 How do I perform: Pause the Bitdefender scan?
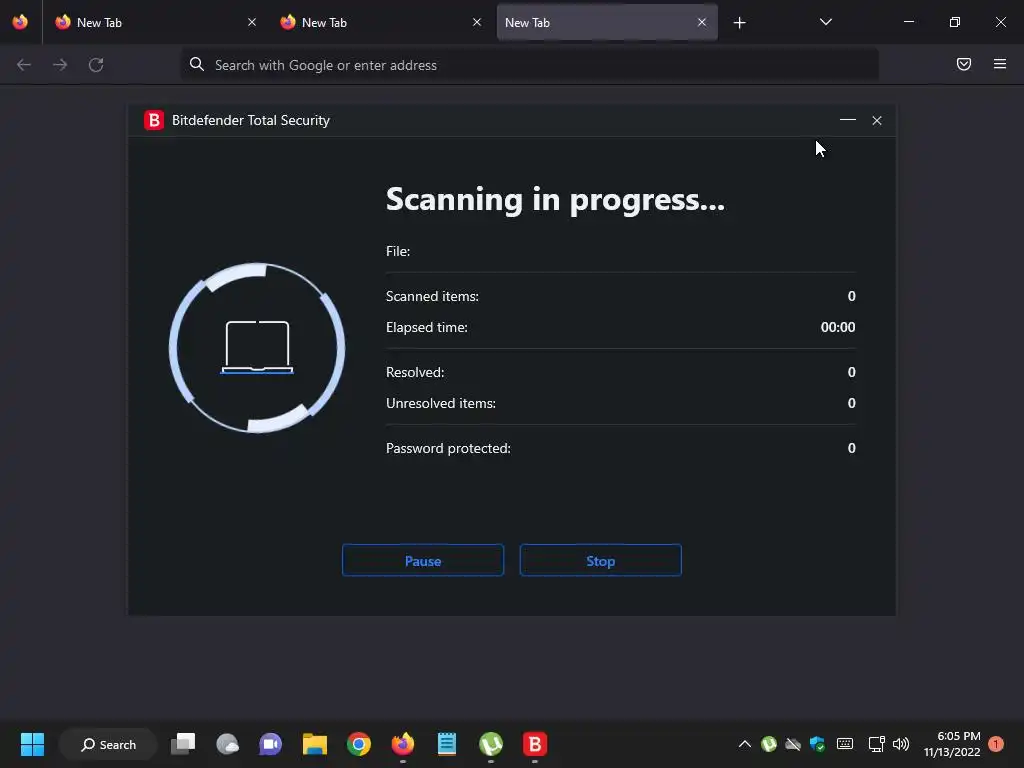click(423, 560)
